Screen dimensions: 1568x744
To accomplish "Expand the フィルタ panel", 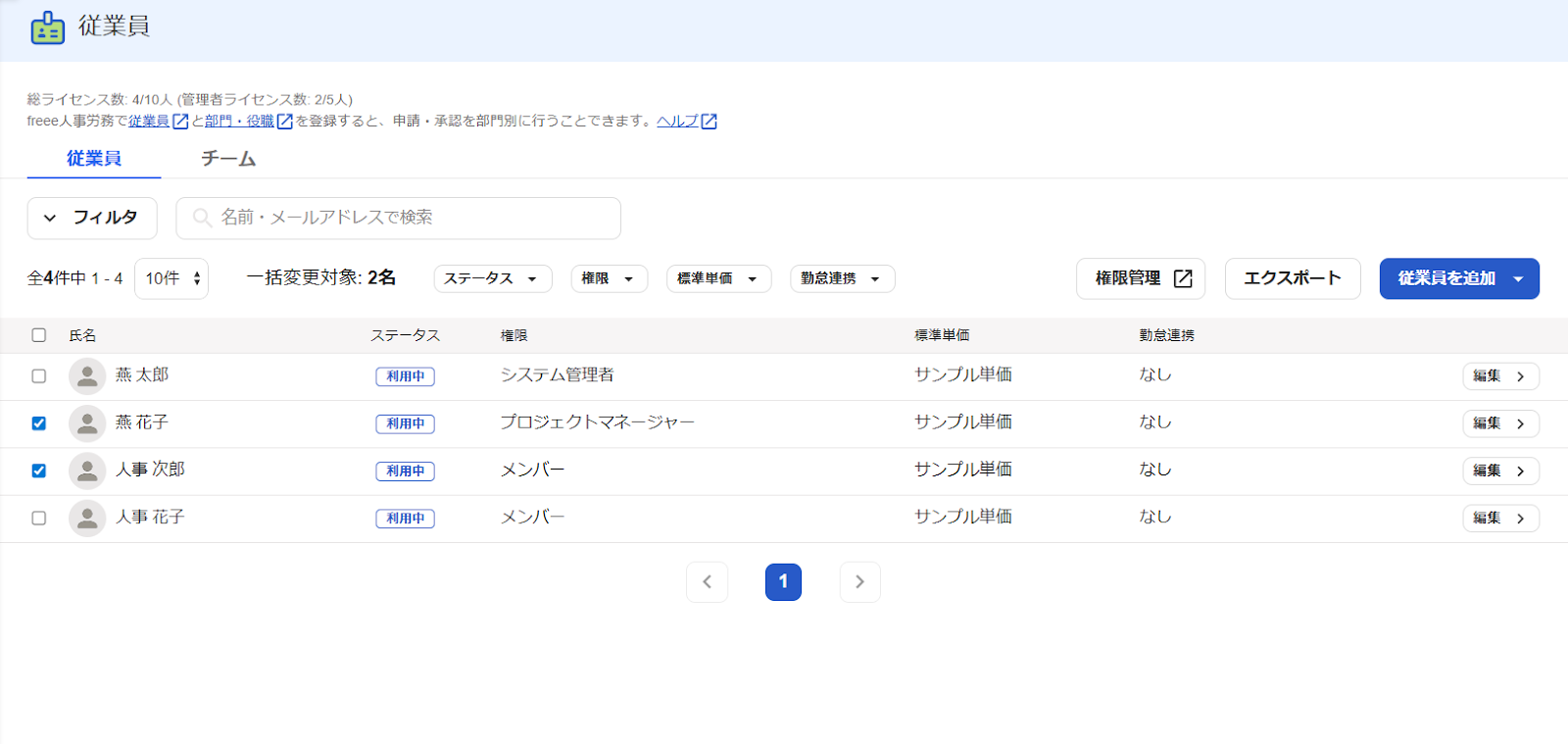I will (x=92, y=218).
